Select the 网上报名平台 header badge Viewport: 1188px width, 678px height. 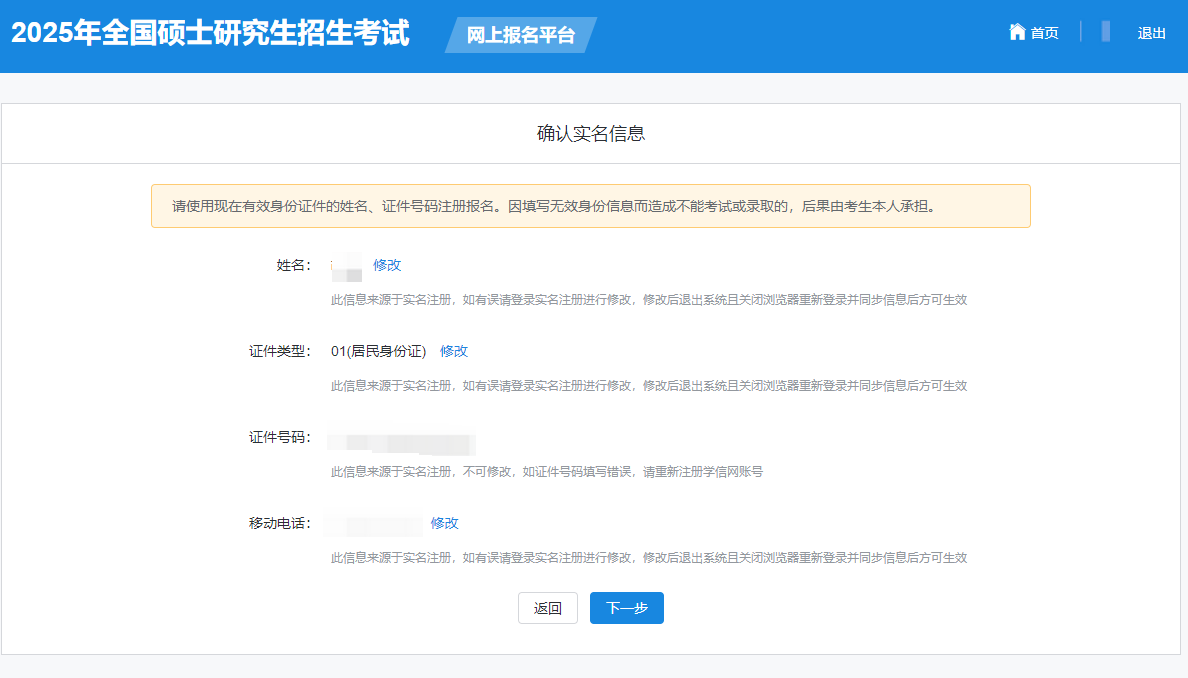coord(521,35)
